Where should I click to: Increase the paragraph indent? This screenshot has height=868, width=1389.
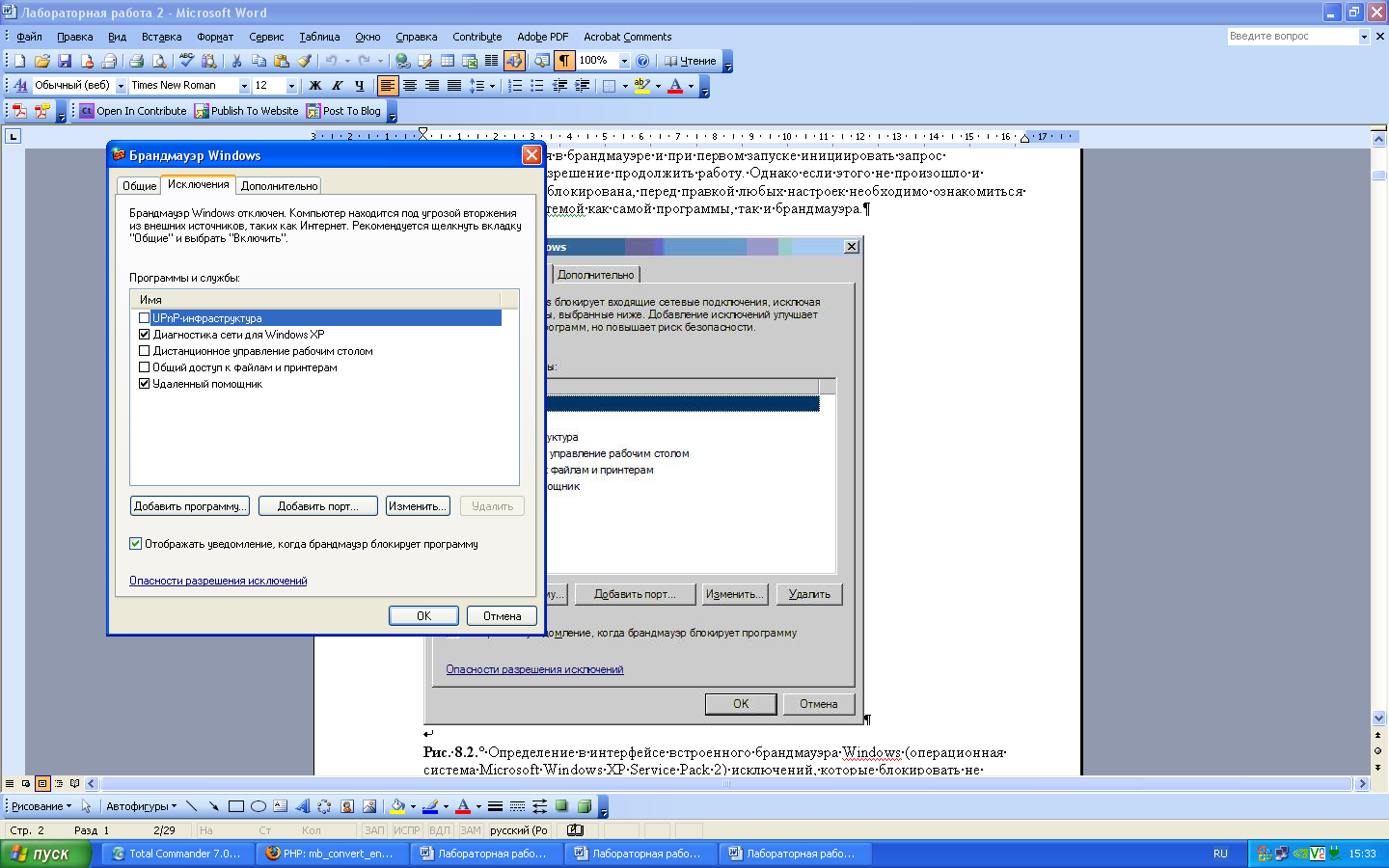click(x=582, y=86)
